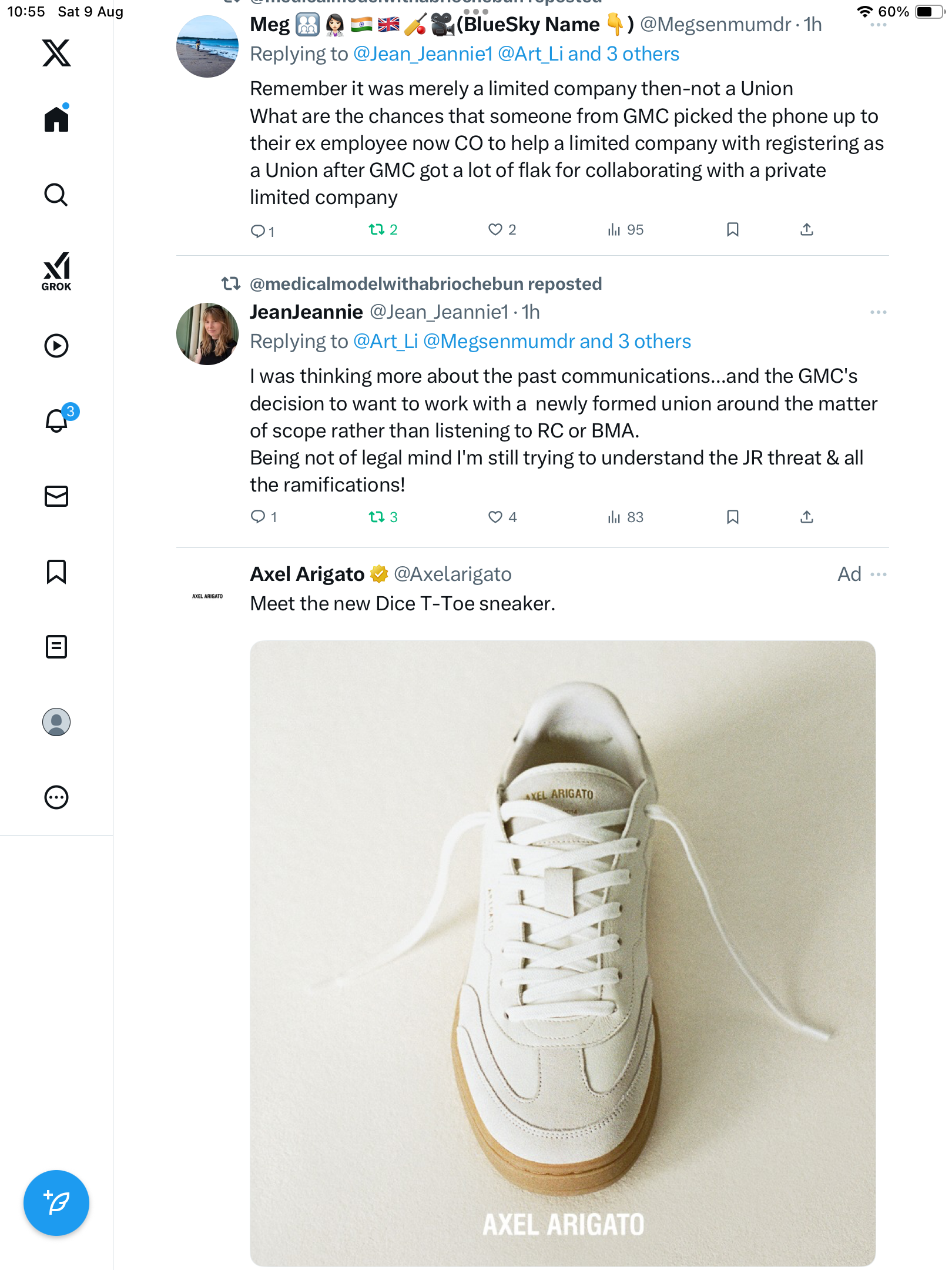
Task: Click the X logo at top
Action: (56, 53)
